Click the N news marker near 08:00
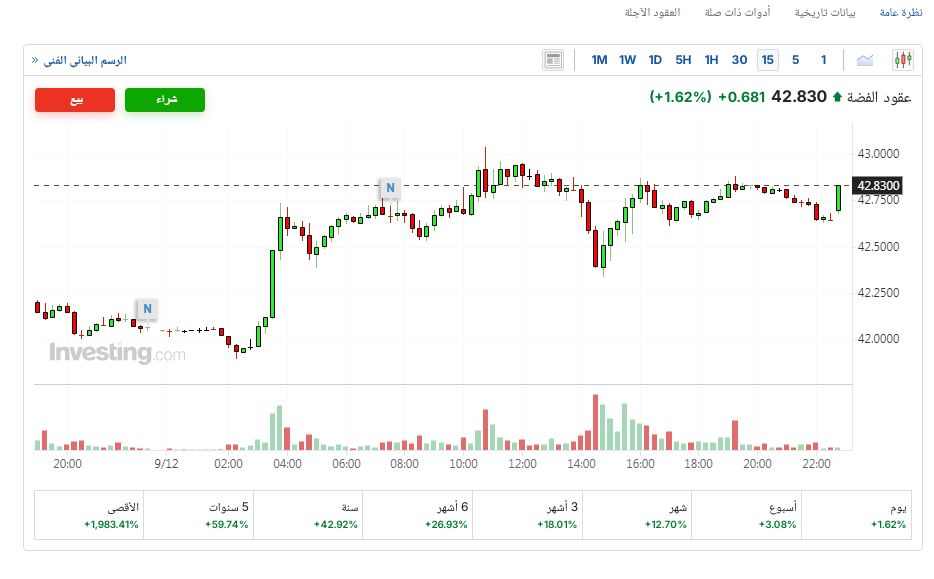The width and height of the screenshot is (934, 579). click(x=390, y=187)
